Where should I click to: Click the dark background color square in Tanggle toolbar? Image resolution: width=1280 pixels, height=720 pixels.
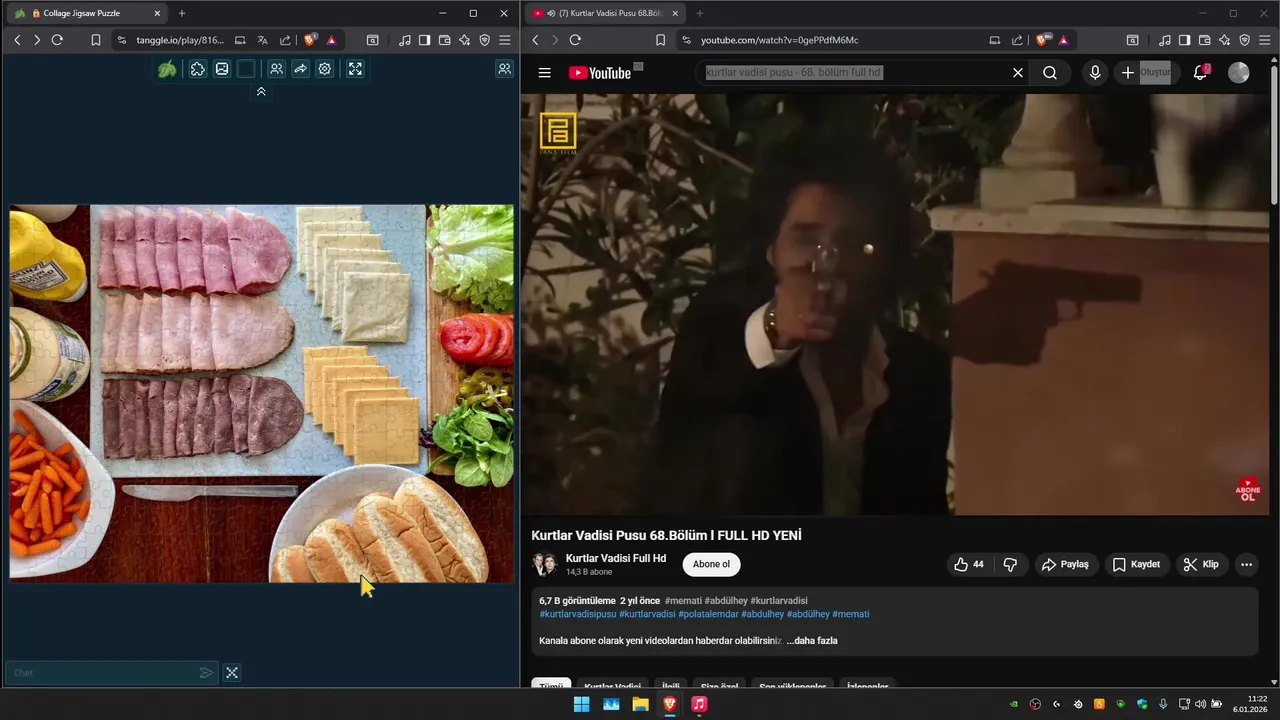pyautogui.click(x=246, y=69)
